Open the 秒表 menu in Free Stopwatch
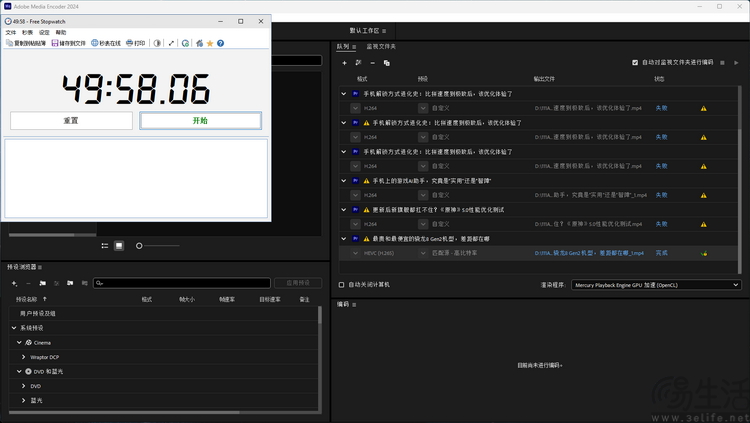 pos(27,33)
